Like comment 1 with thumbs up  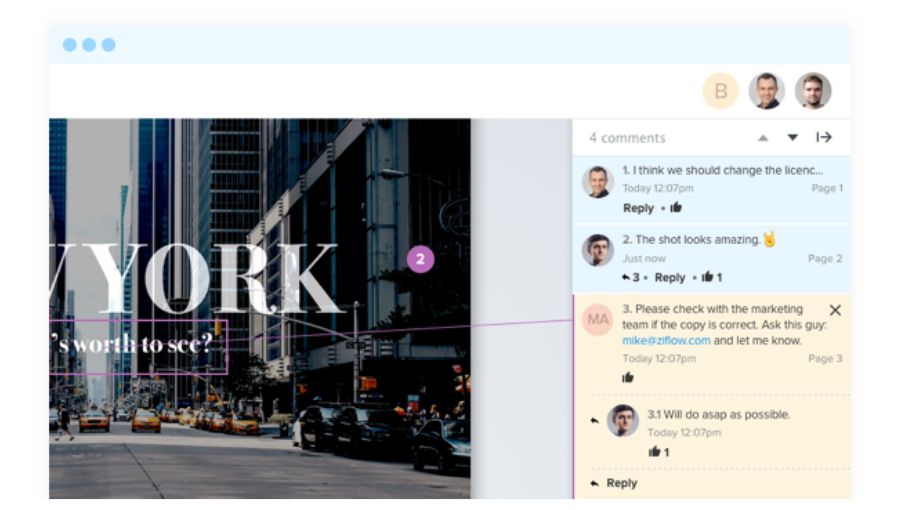676,208
